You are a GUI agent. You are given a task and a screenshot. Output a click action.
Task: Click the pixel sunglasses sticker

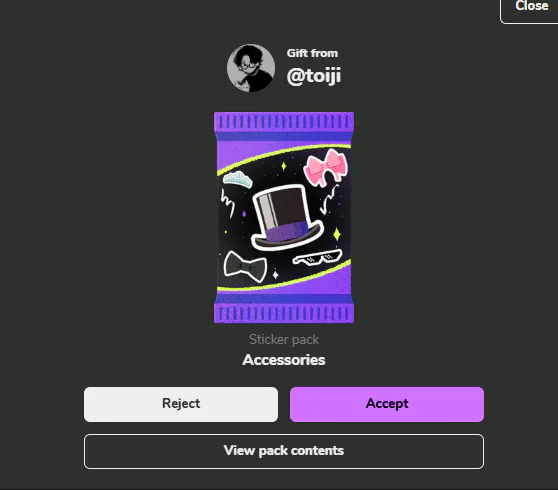[317, 257]
